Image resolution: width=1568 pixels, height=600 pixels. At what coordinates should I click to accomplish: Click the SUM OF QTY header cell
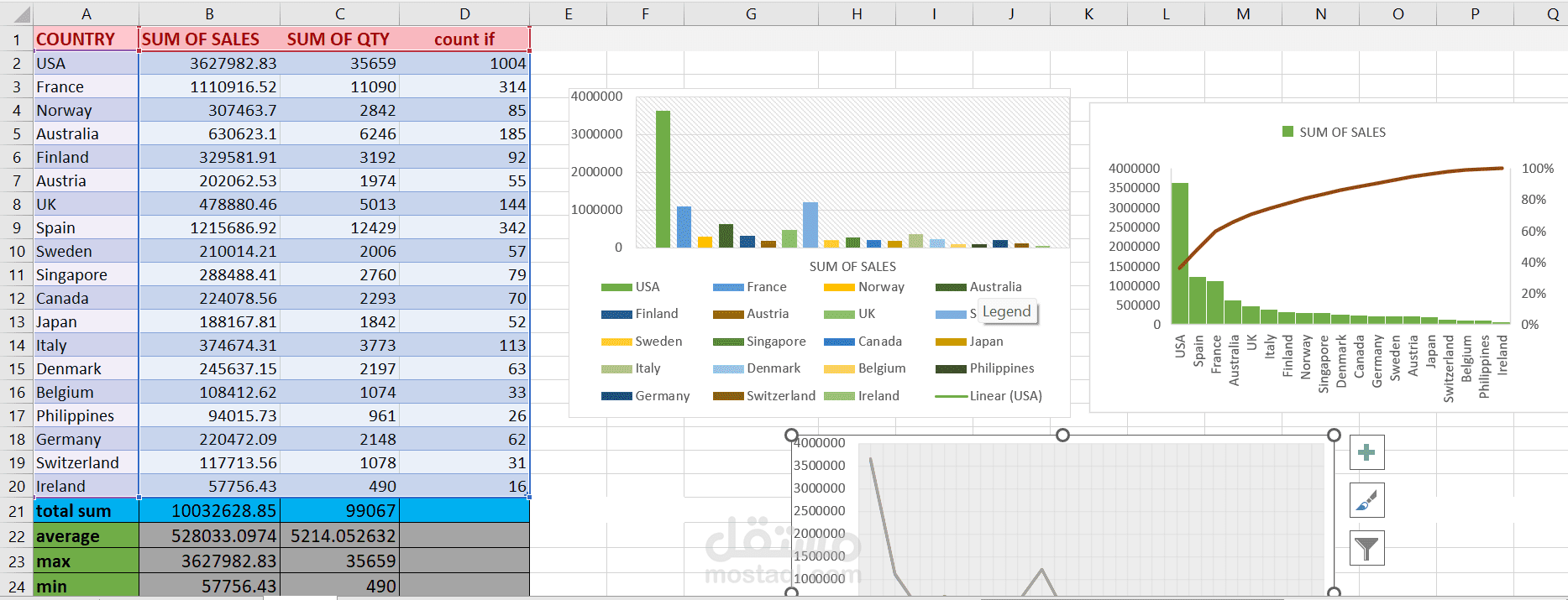click(339, 39)
